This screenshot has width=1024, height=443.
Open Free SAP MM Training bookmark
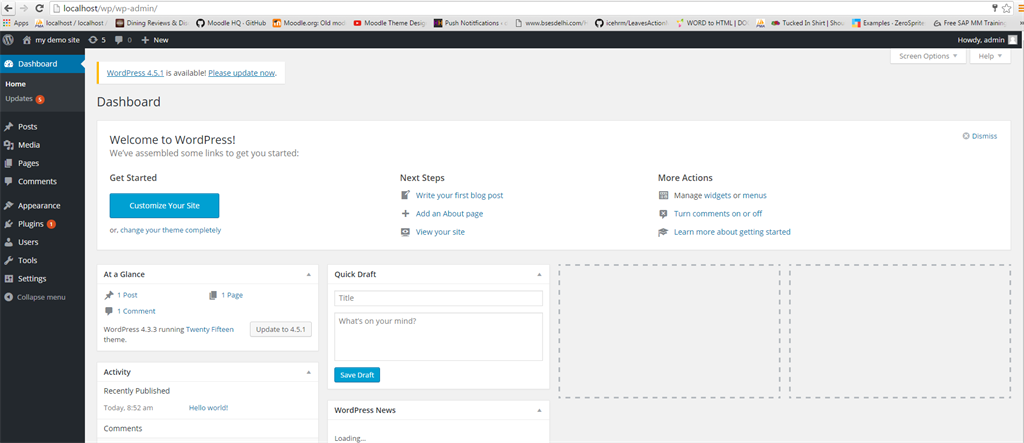[968, 23]
